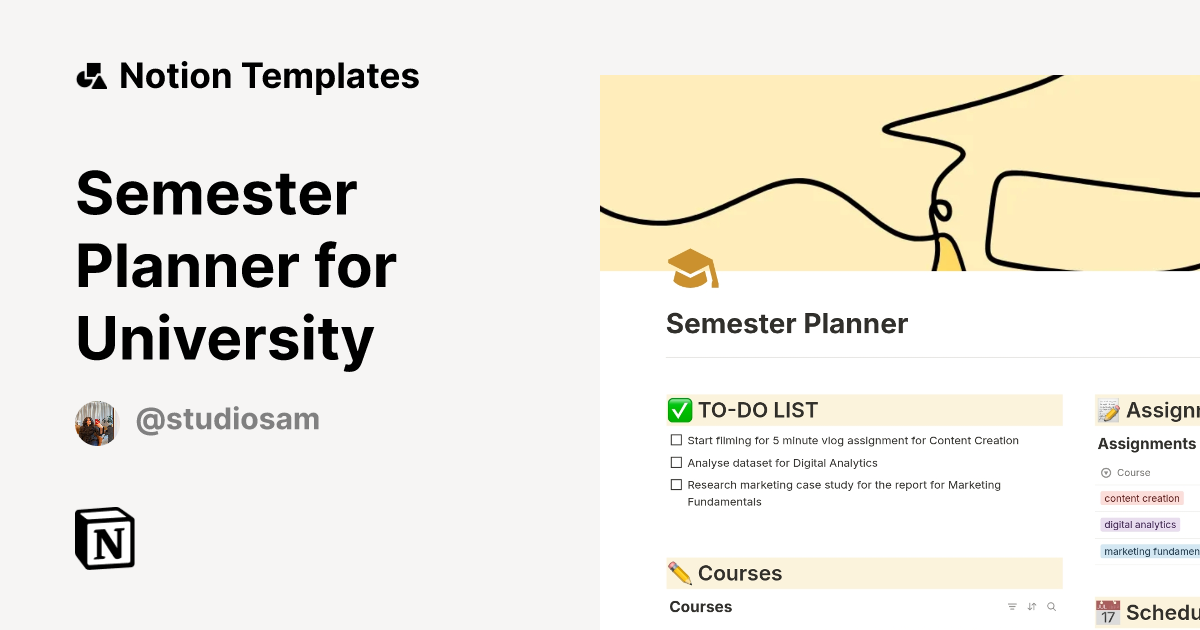
Task: Open the filter menu in Courses database
Action: (x=1012, y=606)
